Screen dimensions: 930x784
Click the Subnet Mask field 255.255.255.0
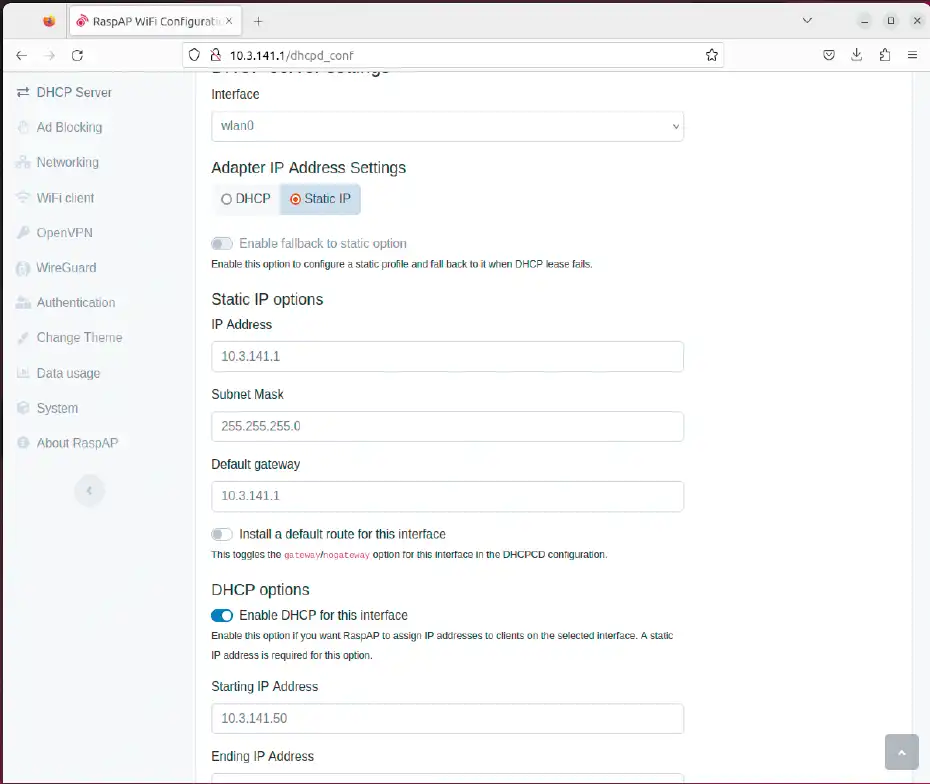tap(447, 426)
